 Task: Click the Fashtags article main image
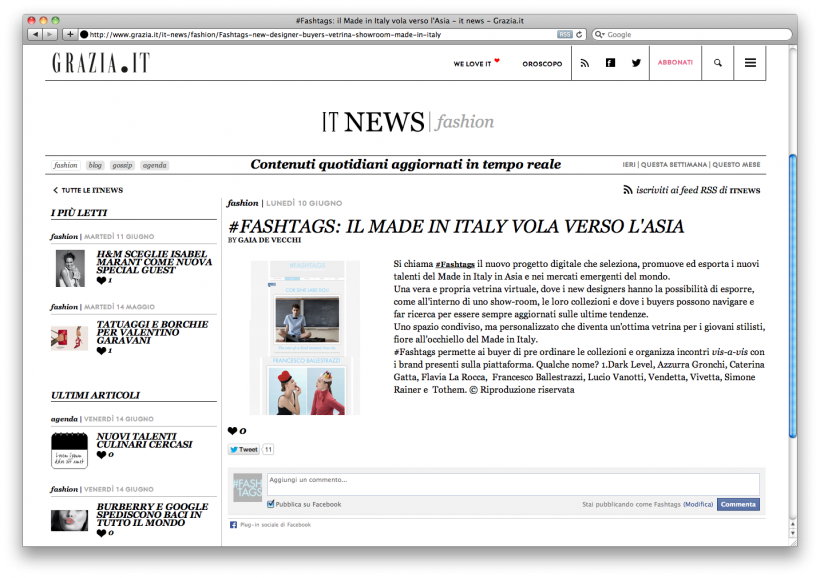pyautogui.click(x=305, y=337)
